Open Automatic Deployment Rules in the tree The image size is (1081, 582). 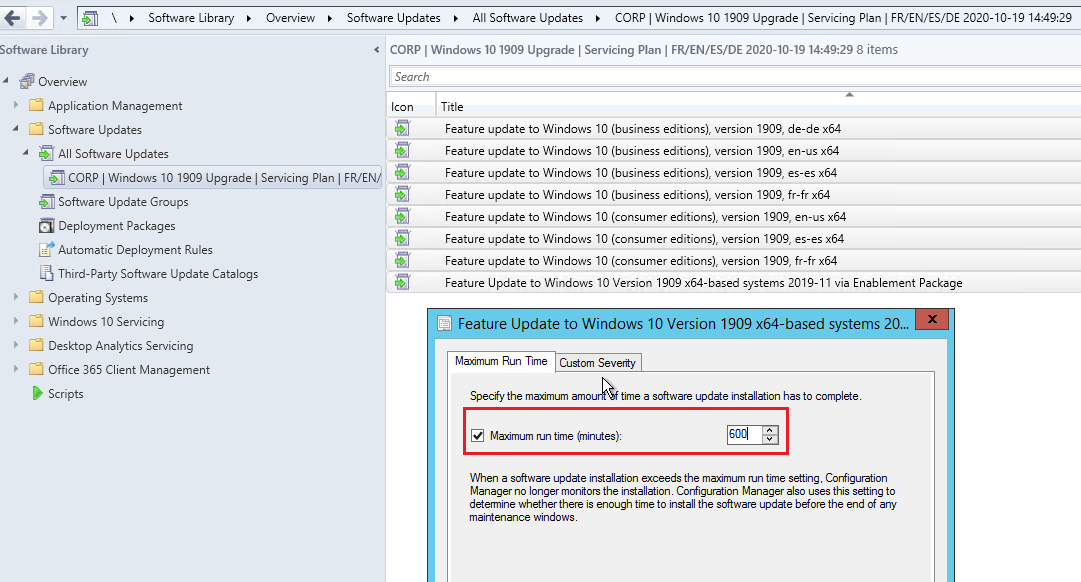135,250
